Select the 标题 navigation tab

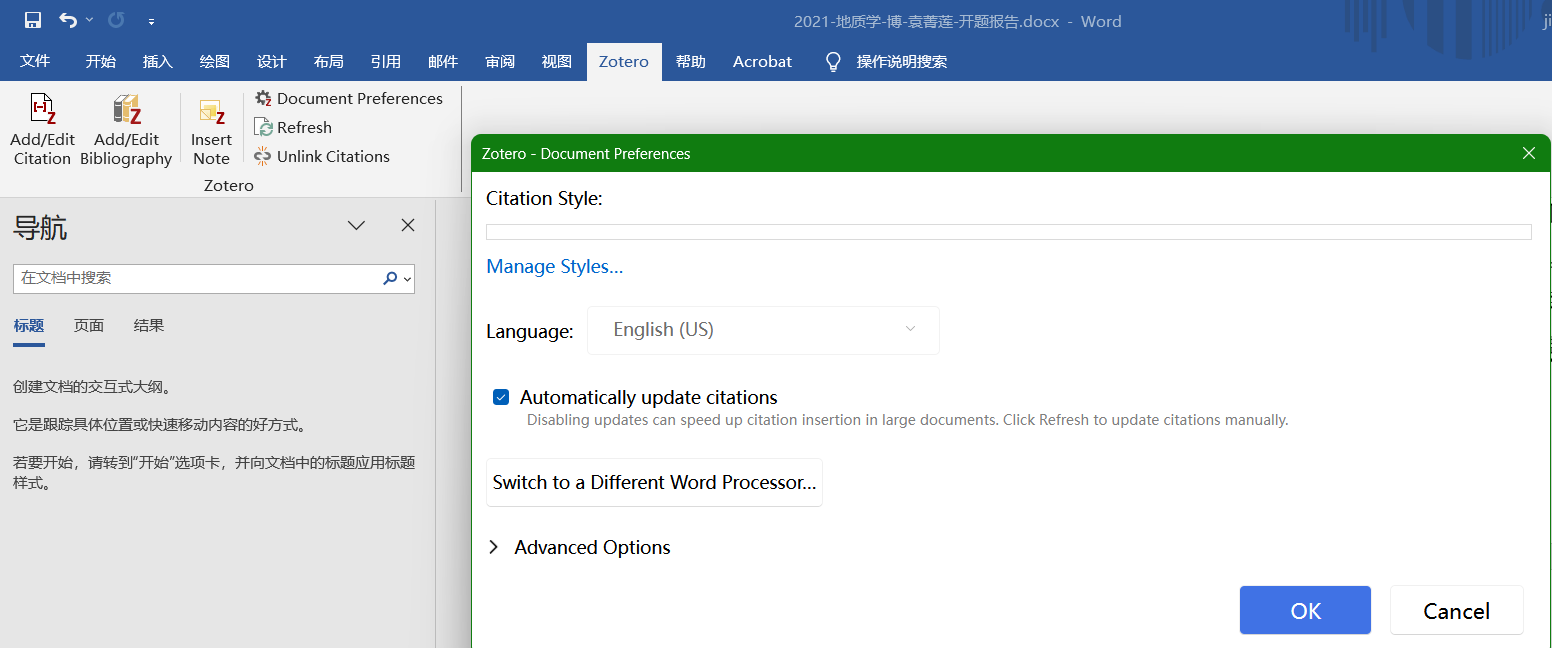pyautogui.click(x=29, y=326)
